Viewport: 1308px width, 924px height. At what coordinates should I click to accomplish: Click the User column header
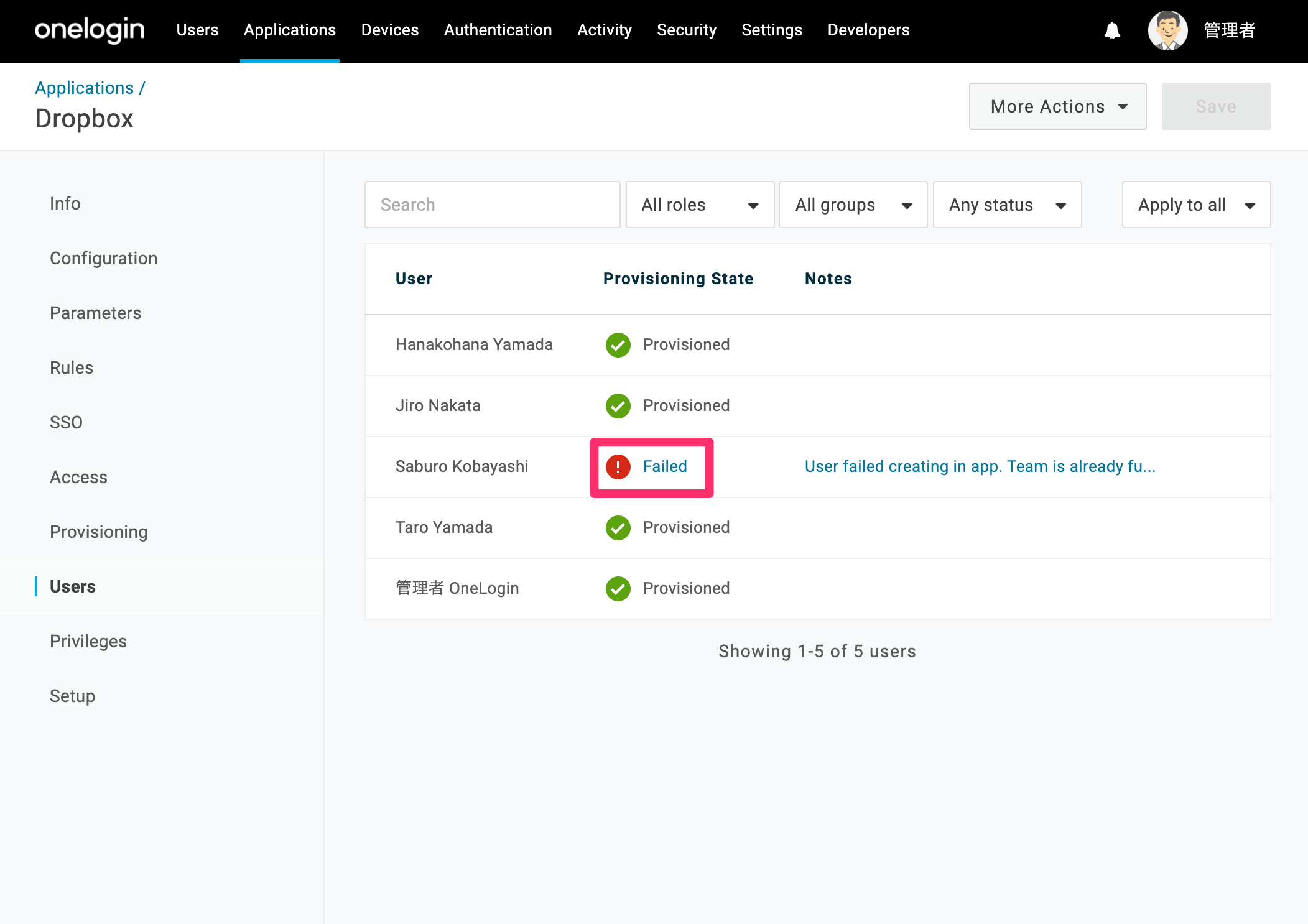[414, 279]
